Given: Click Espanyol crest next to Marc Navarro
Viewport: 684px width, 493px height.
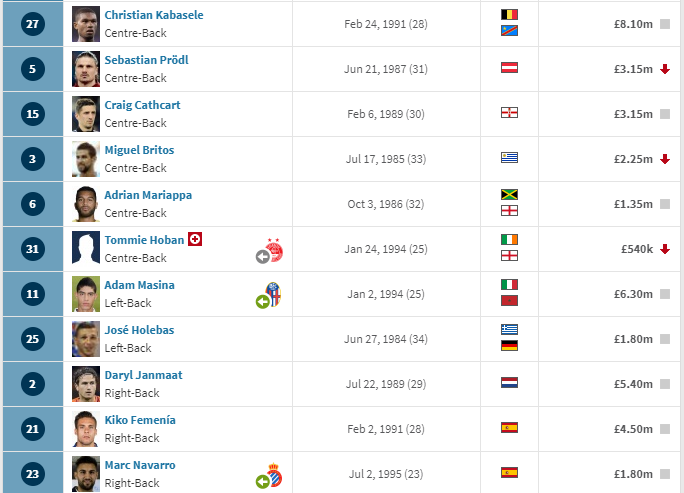Looking at the screenshot, I should tap(274, 475).
